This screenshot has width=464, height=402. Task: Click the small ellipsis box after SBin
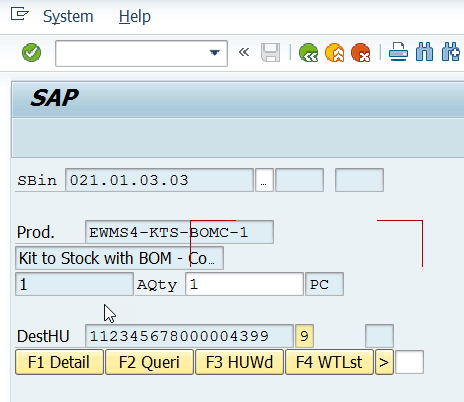coord(264,180)
